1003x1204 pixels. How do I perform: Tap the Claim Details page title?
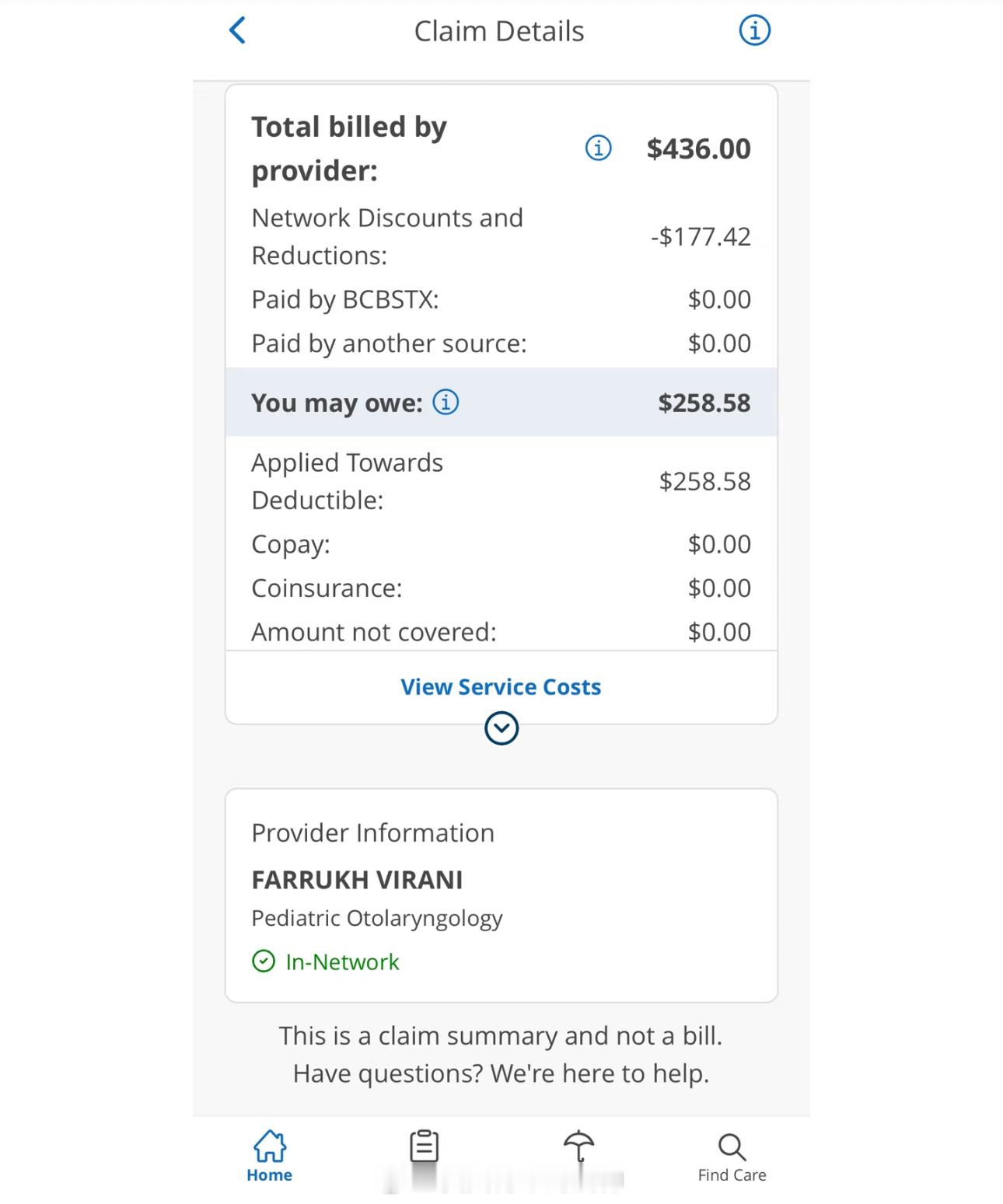499,31
